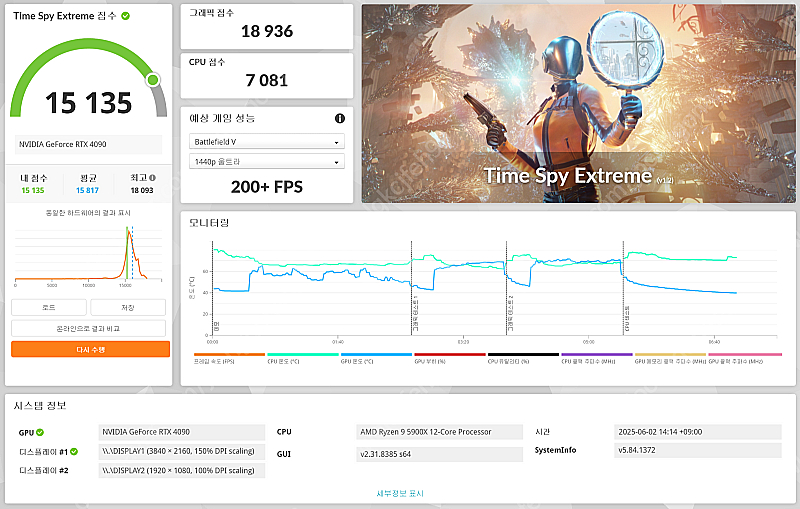Screen dimensions: 800x509
Task: Click the DISPLAY2 1920 × 1080 field
Action: tap(182, 470)
